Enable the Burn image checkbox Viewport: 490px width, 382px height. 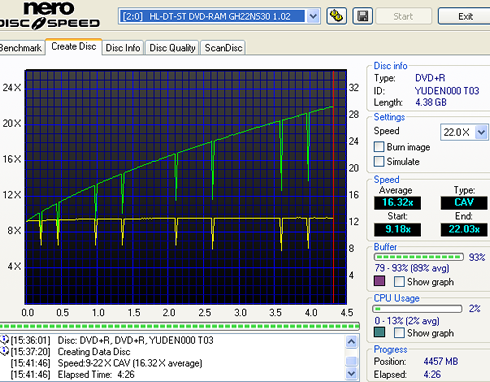point(379,147)
